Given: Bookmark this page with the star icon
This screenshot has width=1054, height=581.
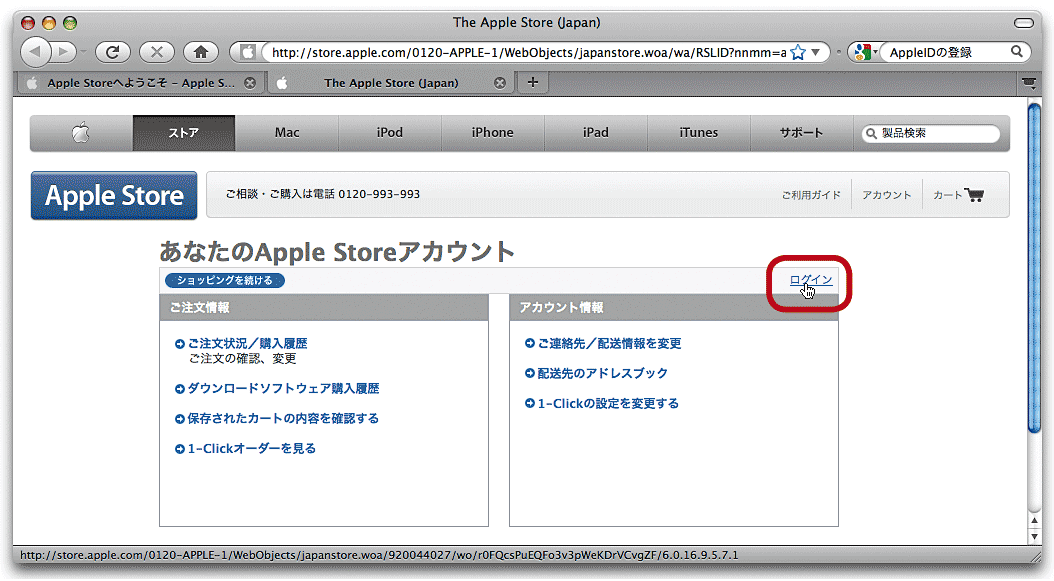Looking at the screenshot, I should (798, 52).
